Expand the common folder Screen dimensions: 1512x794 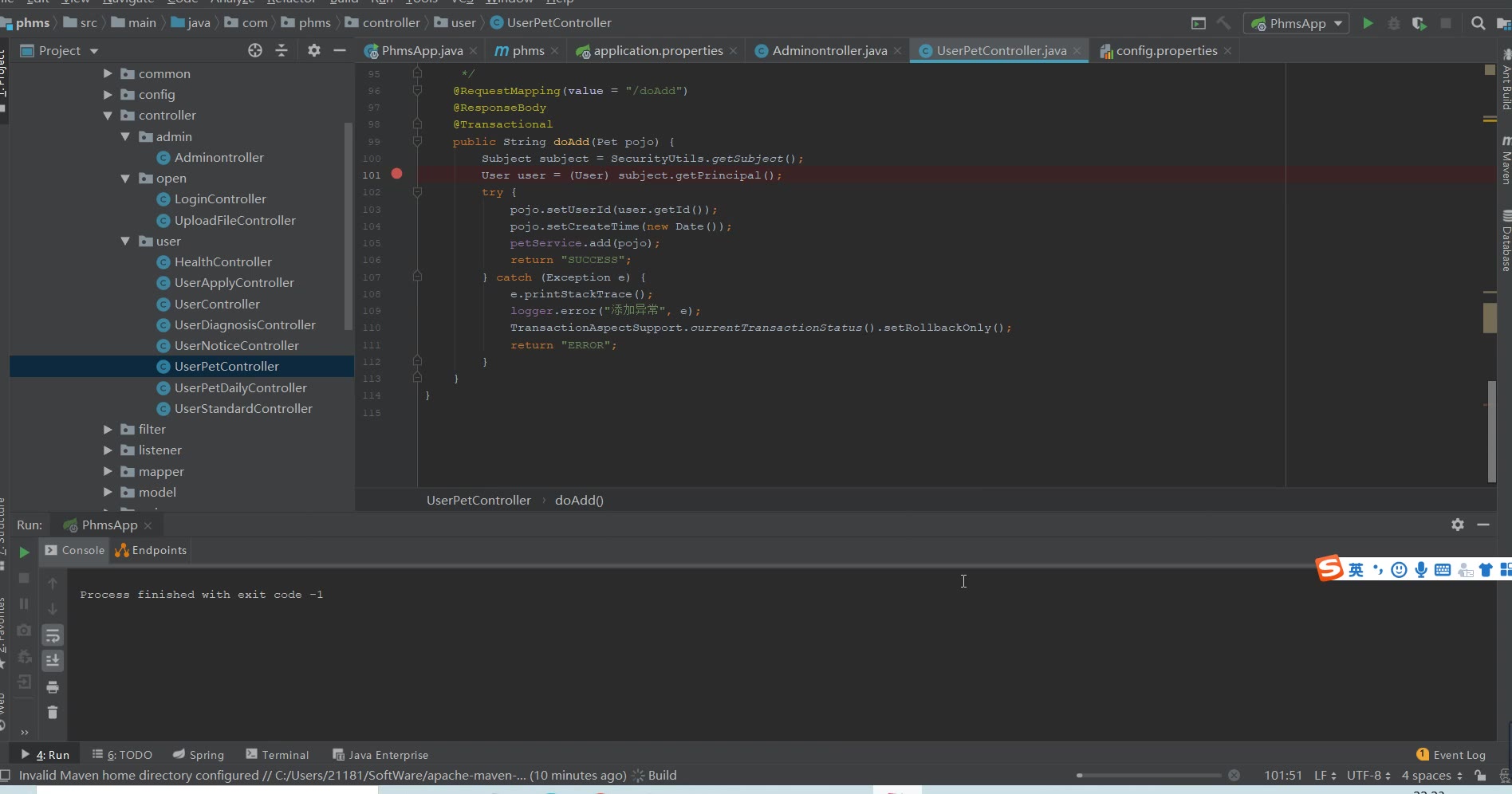[108, 73]
